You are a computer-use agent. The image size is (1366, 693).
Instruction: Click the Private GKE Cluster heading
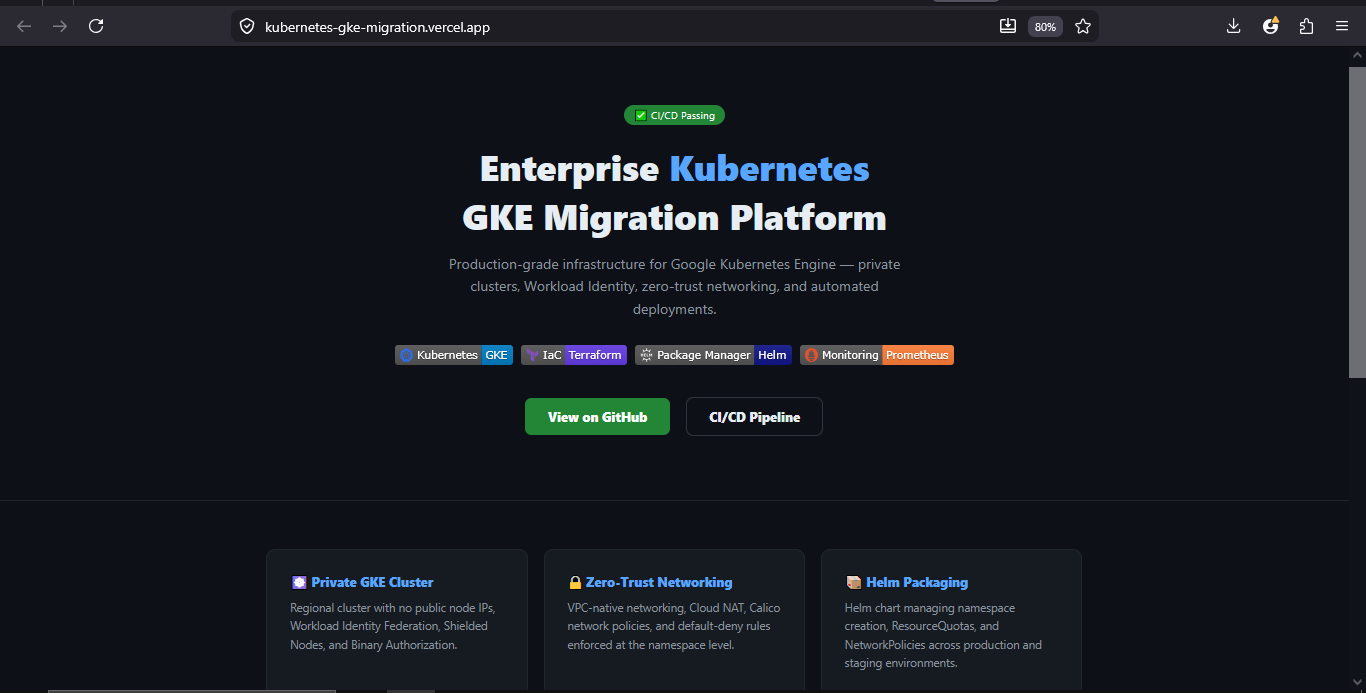372,582
